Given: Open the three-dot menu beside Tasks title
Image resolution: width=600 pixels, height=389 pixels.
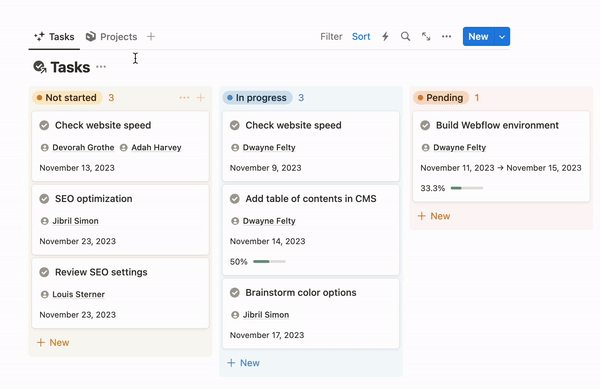Looking at the screenshot, I should [x=101, y=67].
